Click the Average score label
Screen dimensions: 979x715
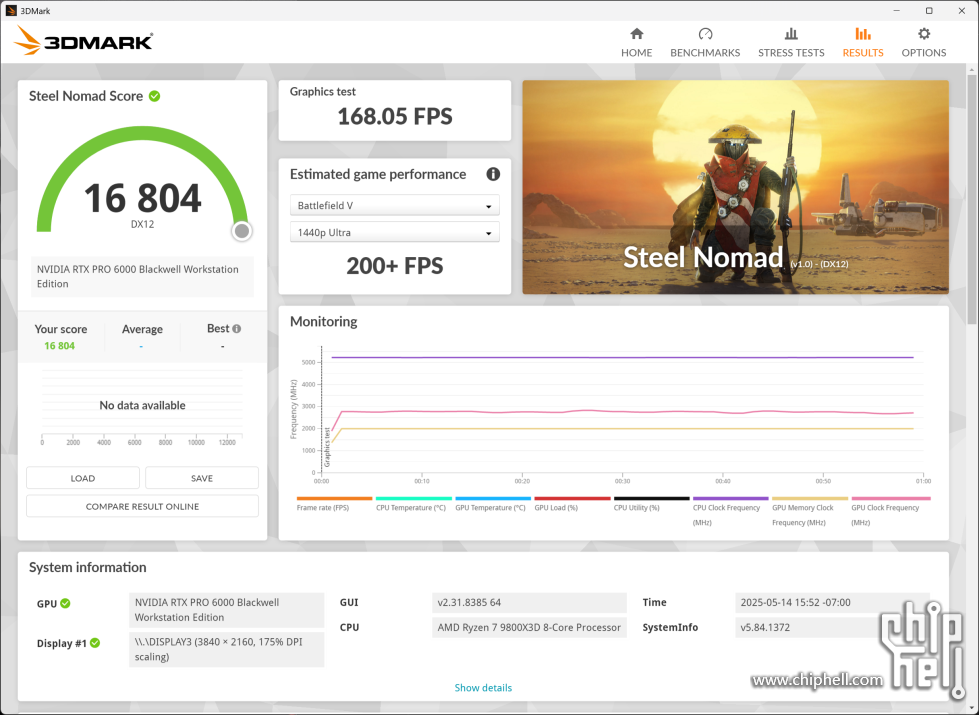click(142, 329)
